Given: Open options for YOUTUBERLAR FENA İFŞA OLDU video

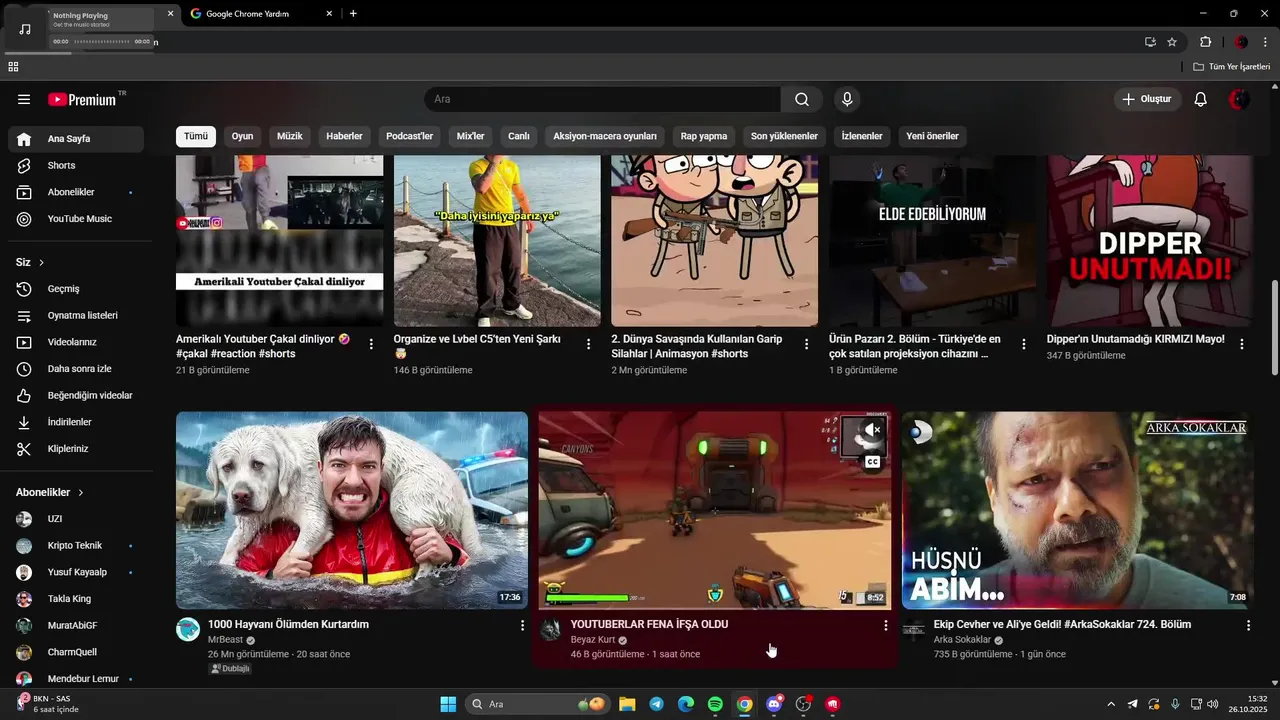Looking at the screenshot, I should coord(885,625).
